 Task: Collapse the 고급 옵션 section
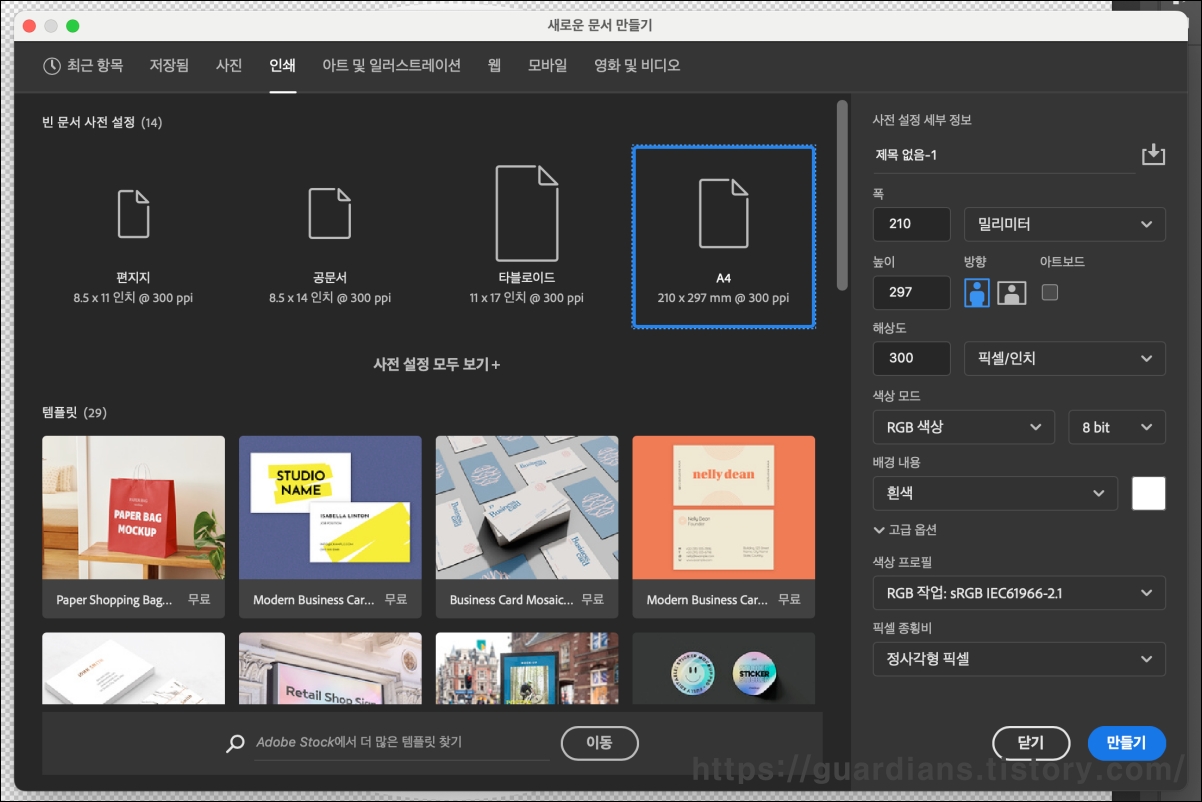click(905, 530)
